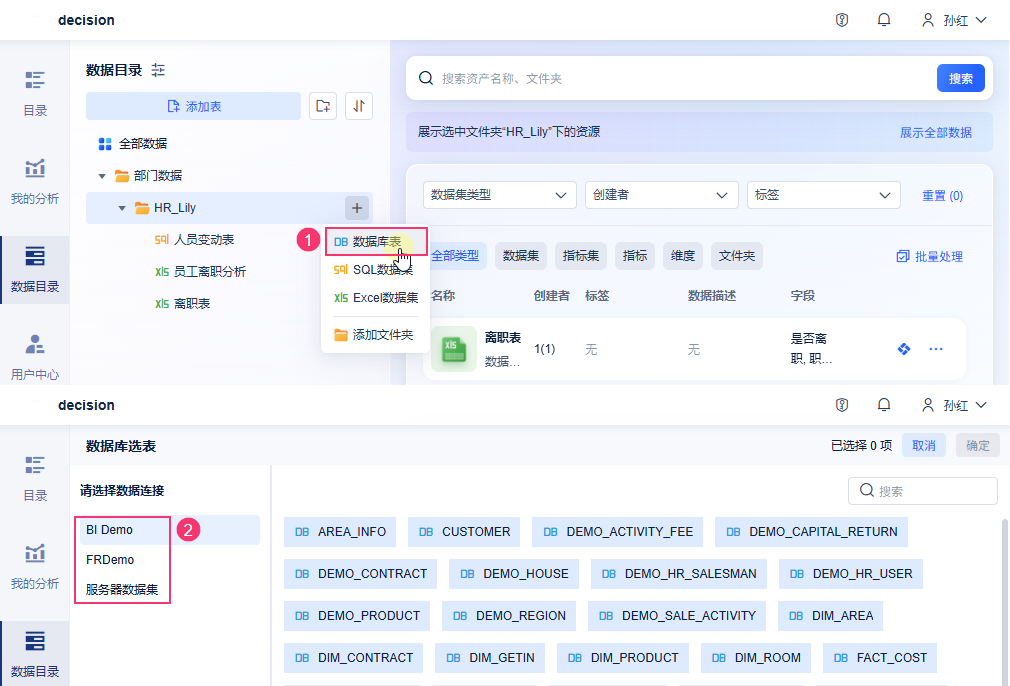Open the notification bell in top header

(x=884, y=20)
